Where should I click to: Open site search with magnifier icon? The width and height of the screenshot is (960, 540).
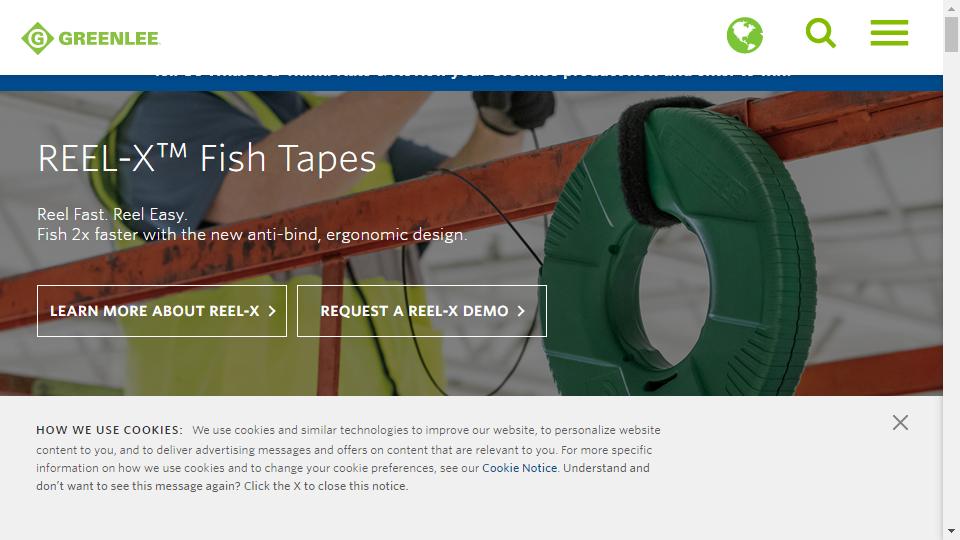[820, 33]
